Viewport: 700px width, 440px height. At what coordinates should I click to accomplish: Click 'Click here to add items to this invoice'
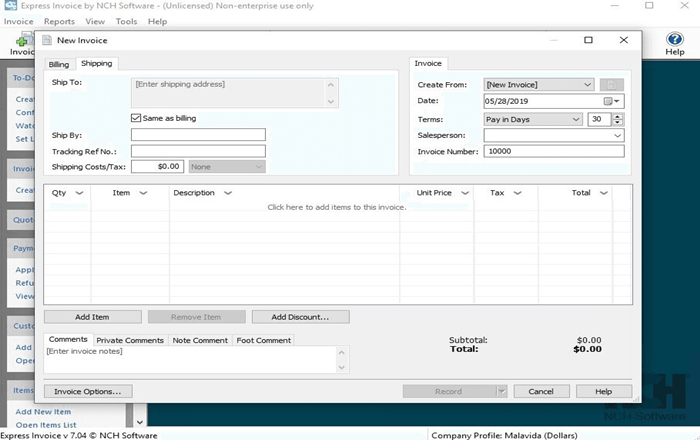pos(337,207)
